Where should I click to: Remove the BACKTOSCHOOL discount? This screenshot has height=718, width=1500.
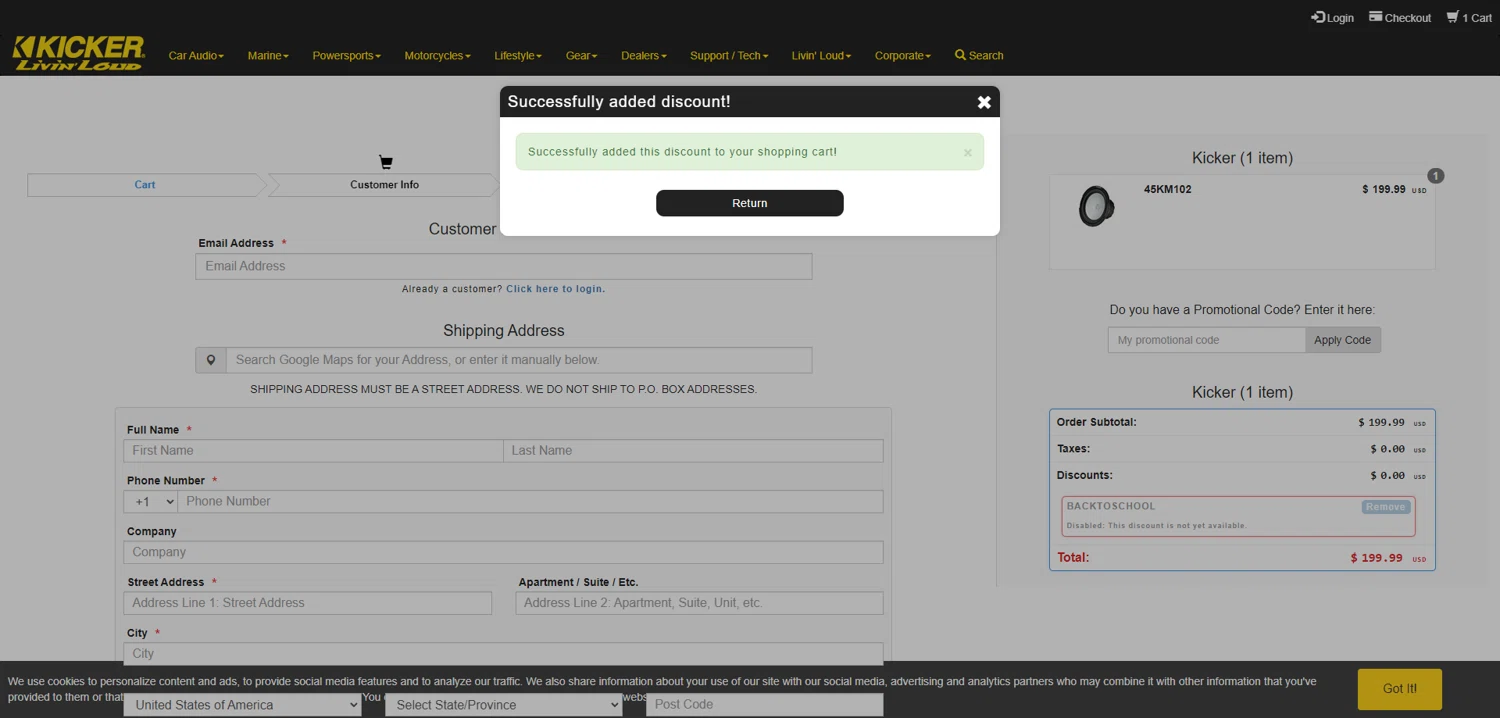point(1386,507)
